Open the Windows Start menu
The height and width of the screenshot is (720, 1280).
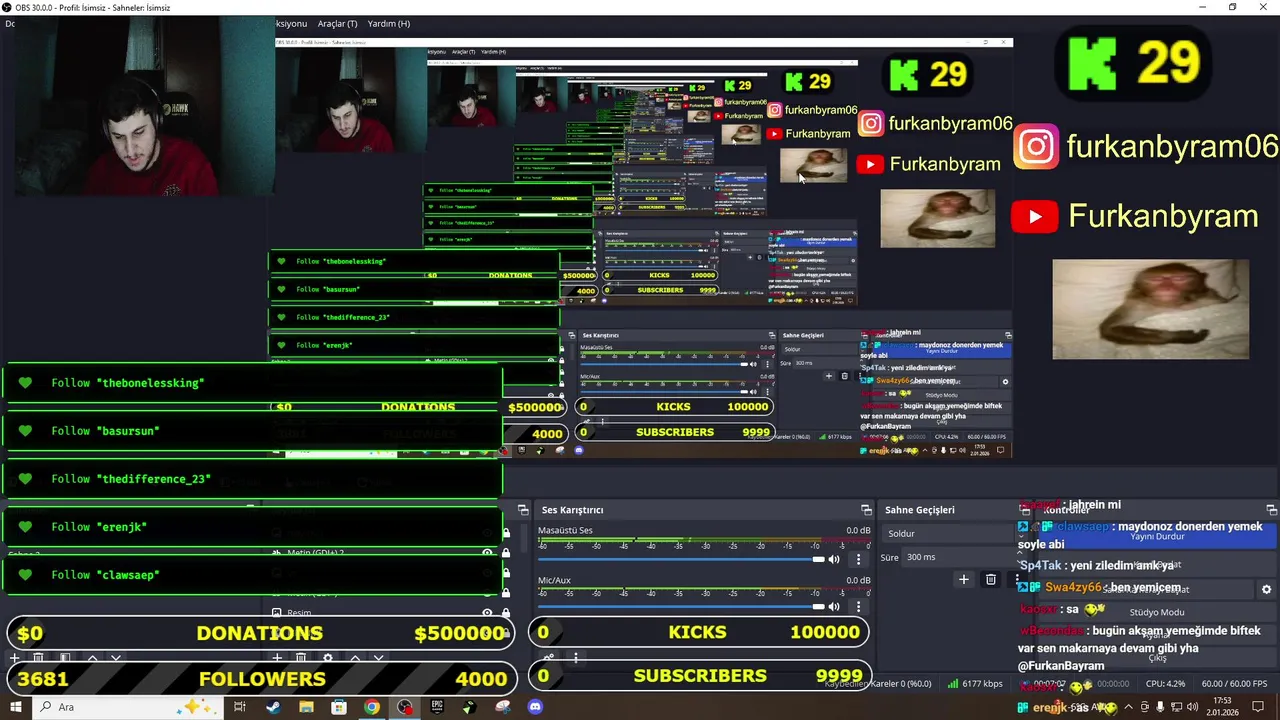pos(16,707)
